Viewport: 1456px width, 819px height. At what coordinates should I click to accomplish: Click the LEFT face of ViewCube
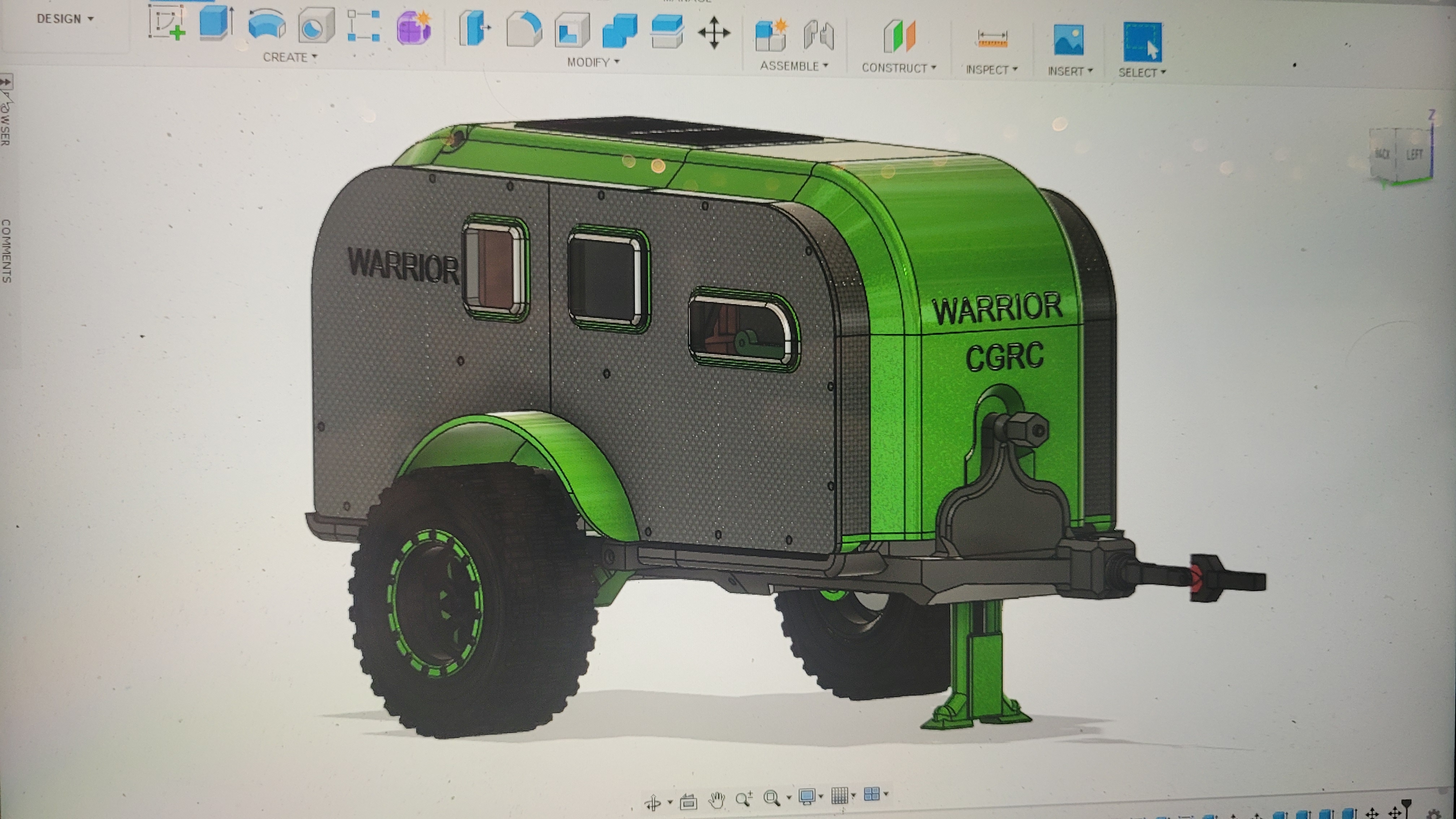point(1414,154)
